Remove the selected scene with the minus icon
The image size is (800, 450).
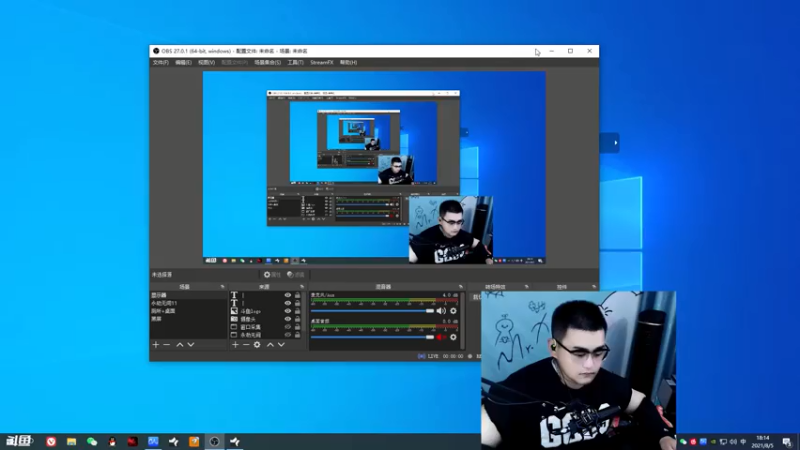(166, 345)
